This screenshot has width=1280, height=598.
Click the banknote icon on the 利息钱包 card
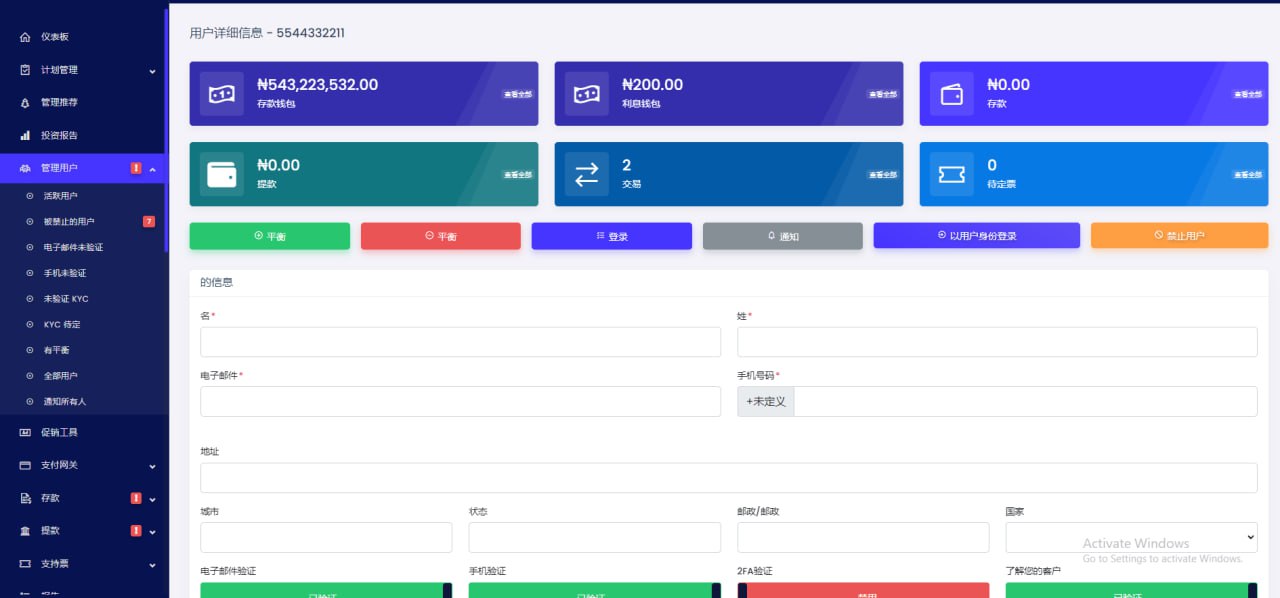pos(586,94)
